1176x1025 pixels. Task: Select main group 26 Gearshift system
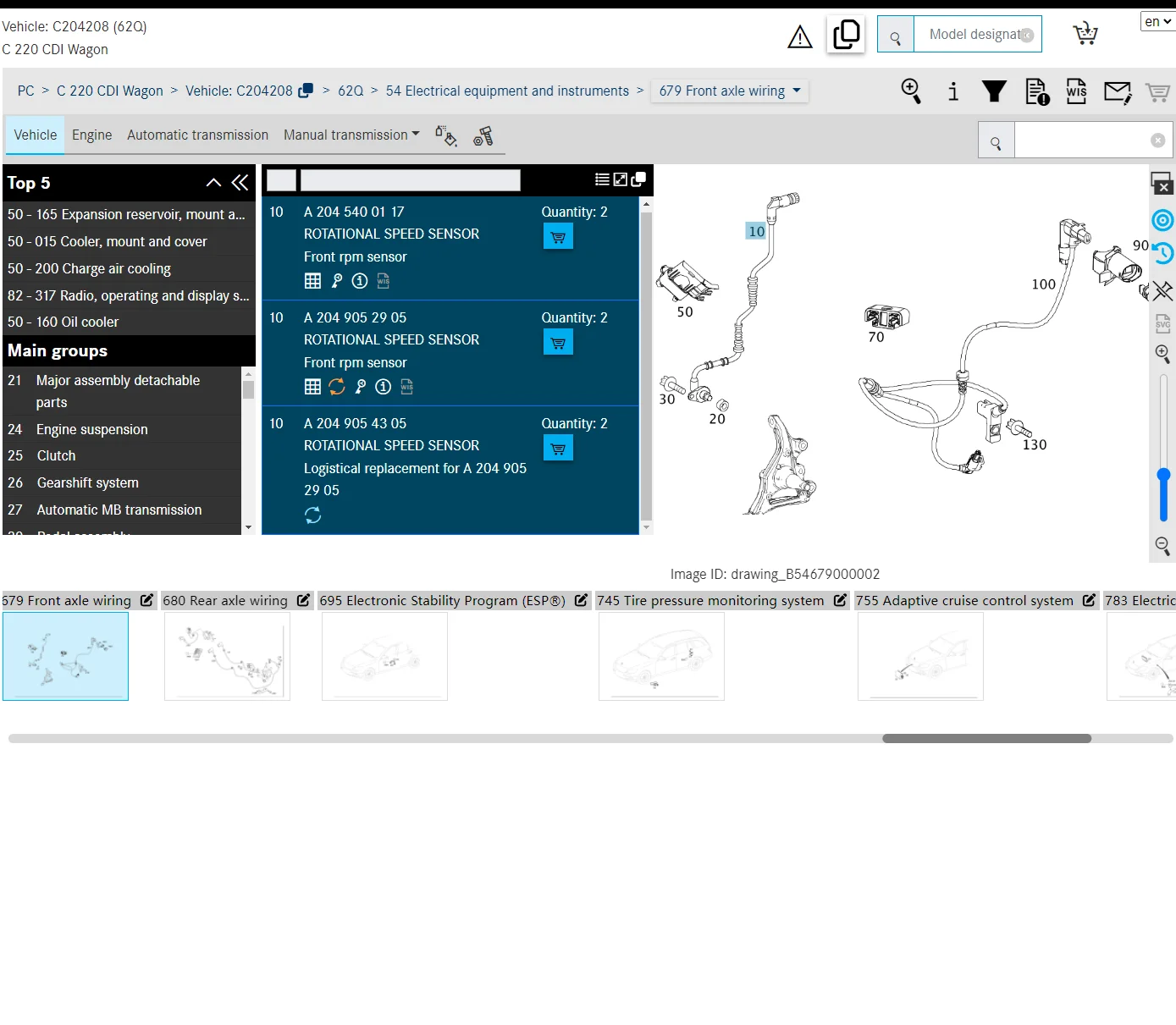click(122, 483)
